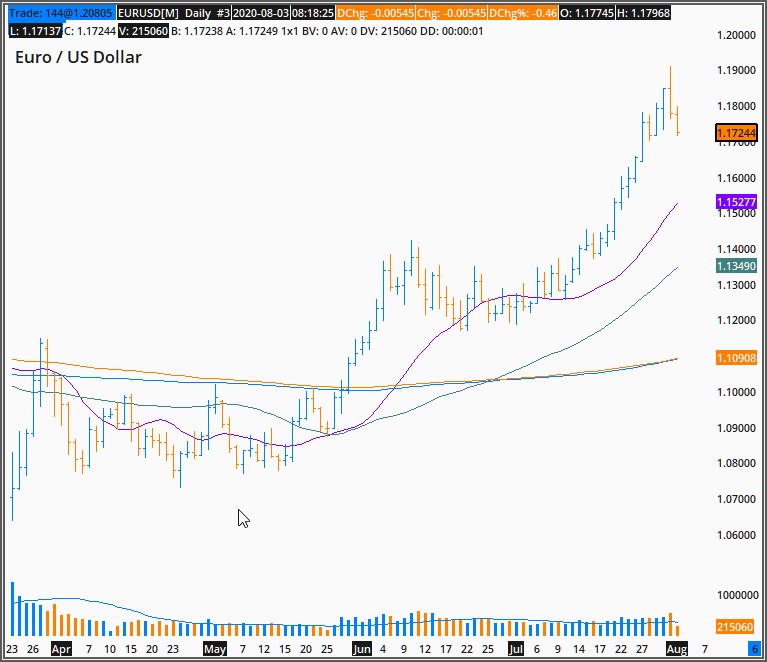Click the V: 215060 volume header field
Viewport: 767px width, 662px height.
click(143, 31)
